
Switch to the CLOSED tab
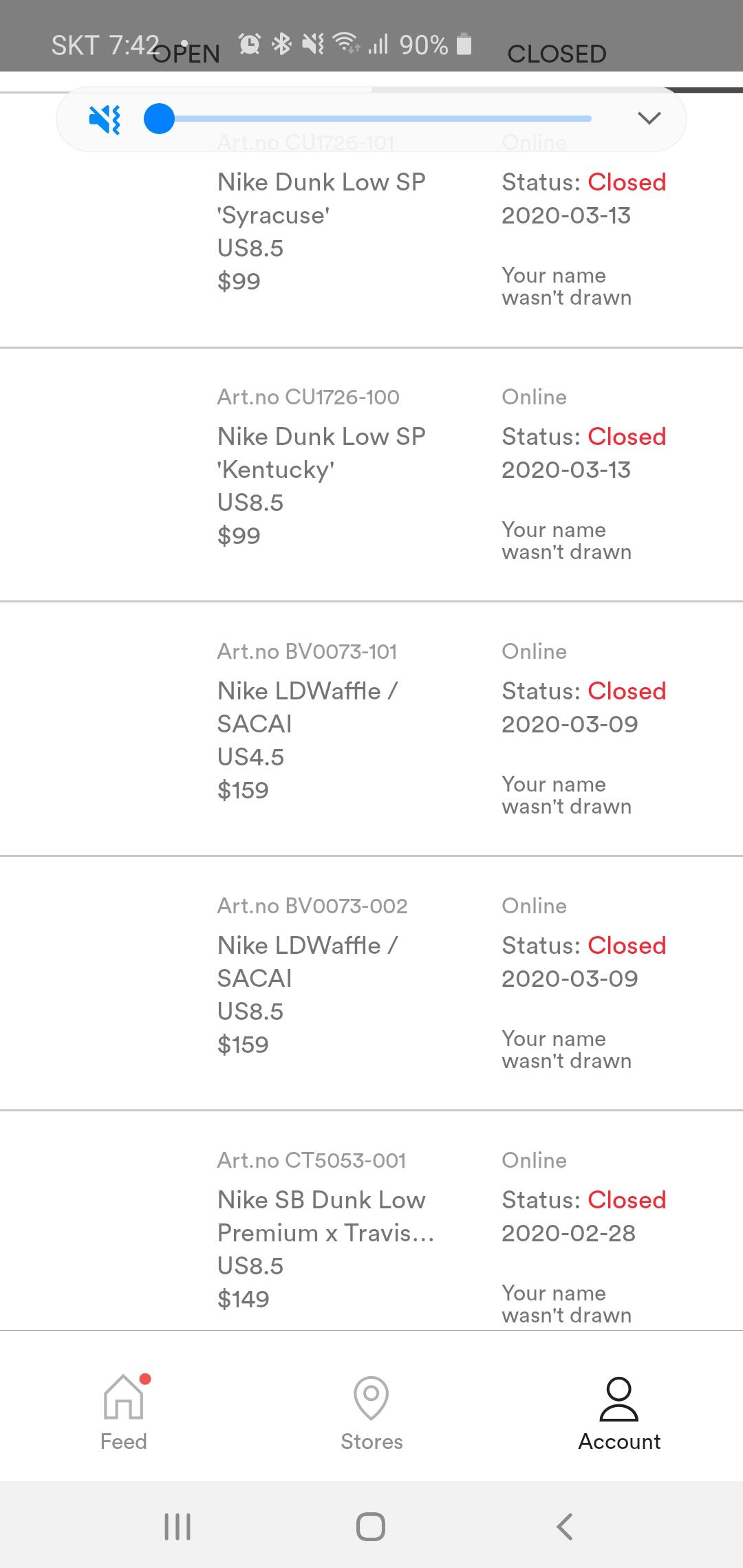tap(557, 54)
